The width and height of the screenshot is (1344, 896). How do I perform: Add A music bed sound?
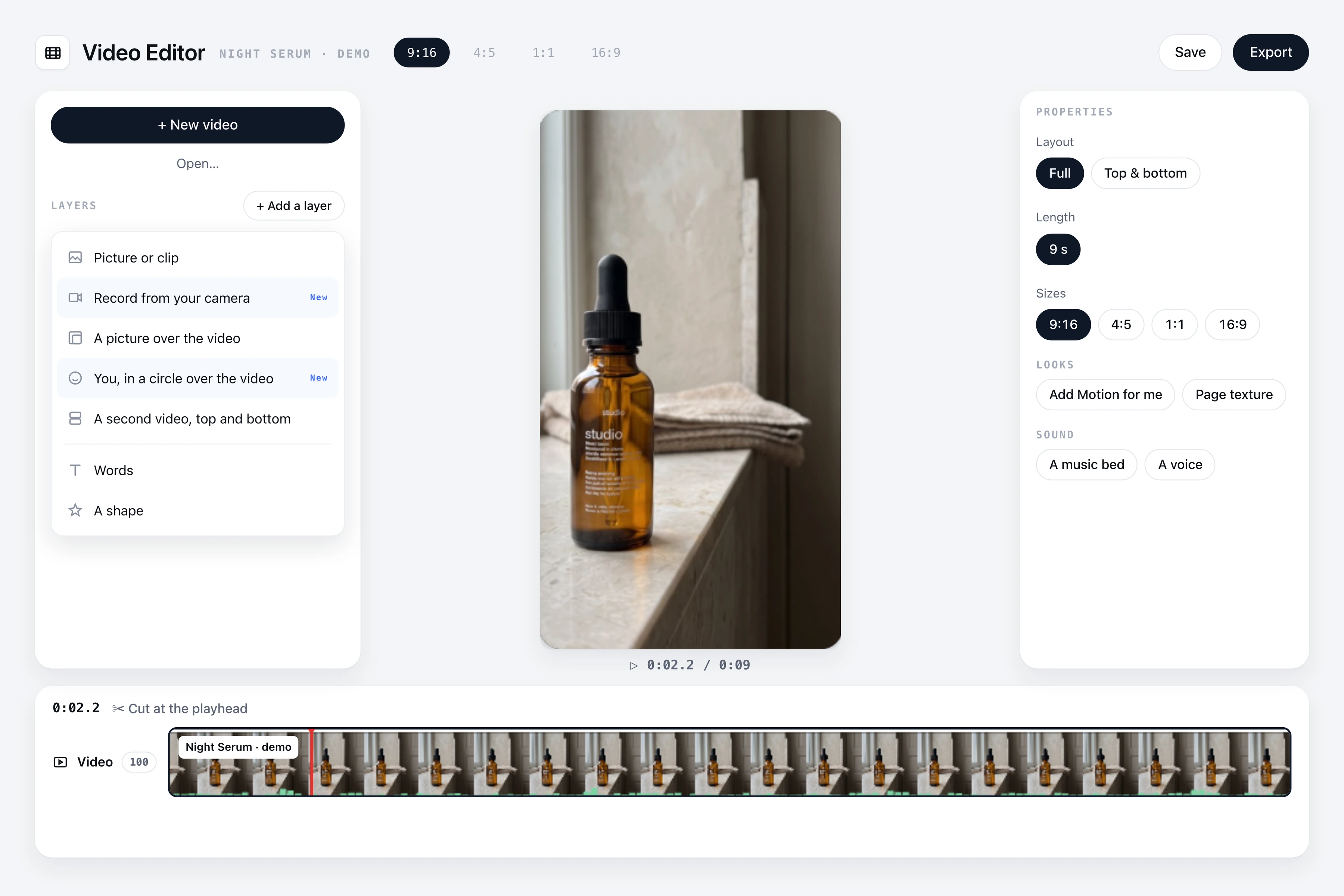point(1086,464)
